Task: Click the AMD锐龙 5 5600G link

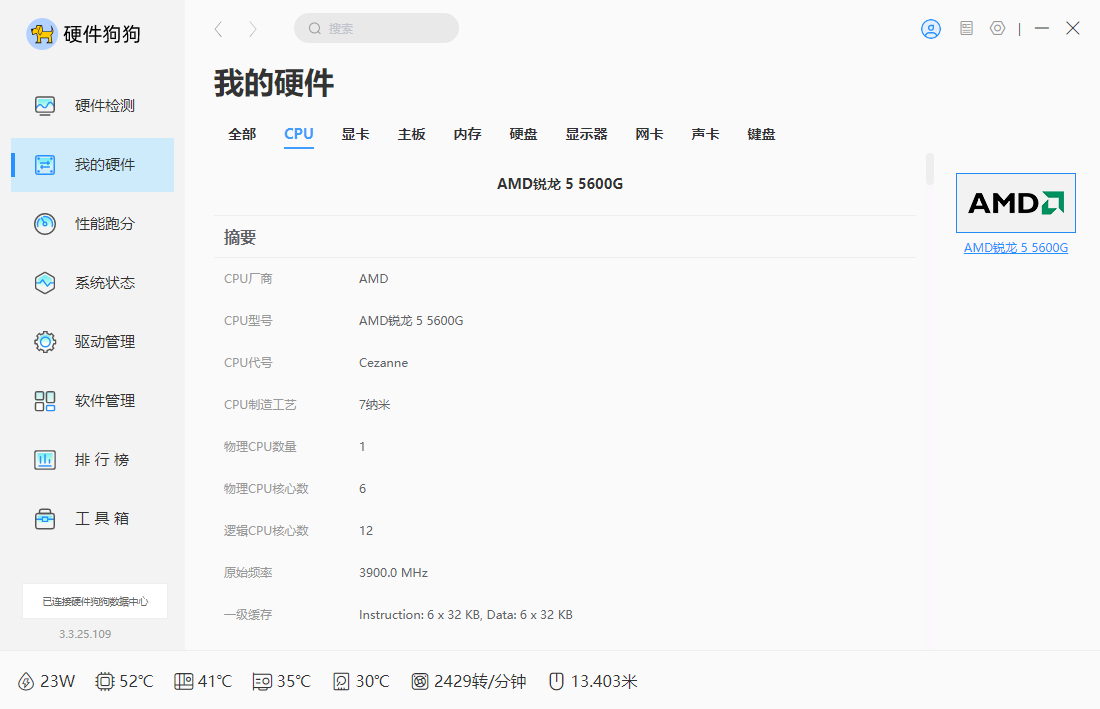Action: [x=1016, y=248]
